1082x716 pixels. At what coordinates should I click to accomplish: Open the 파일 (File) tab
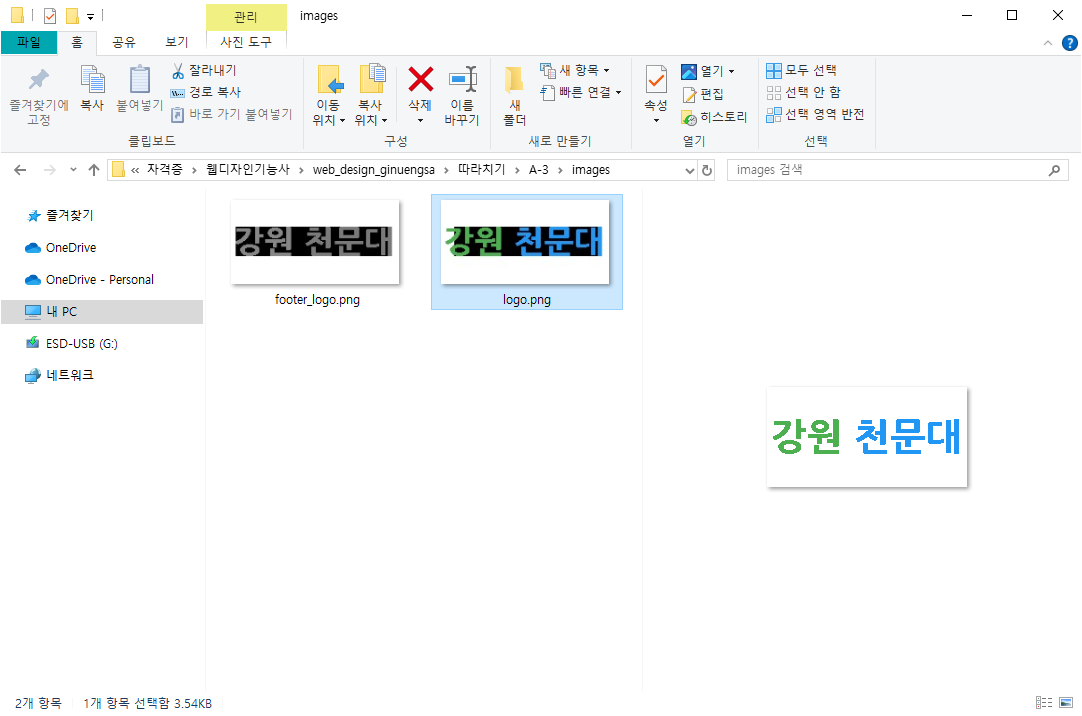coord(28,42)
